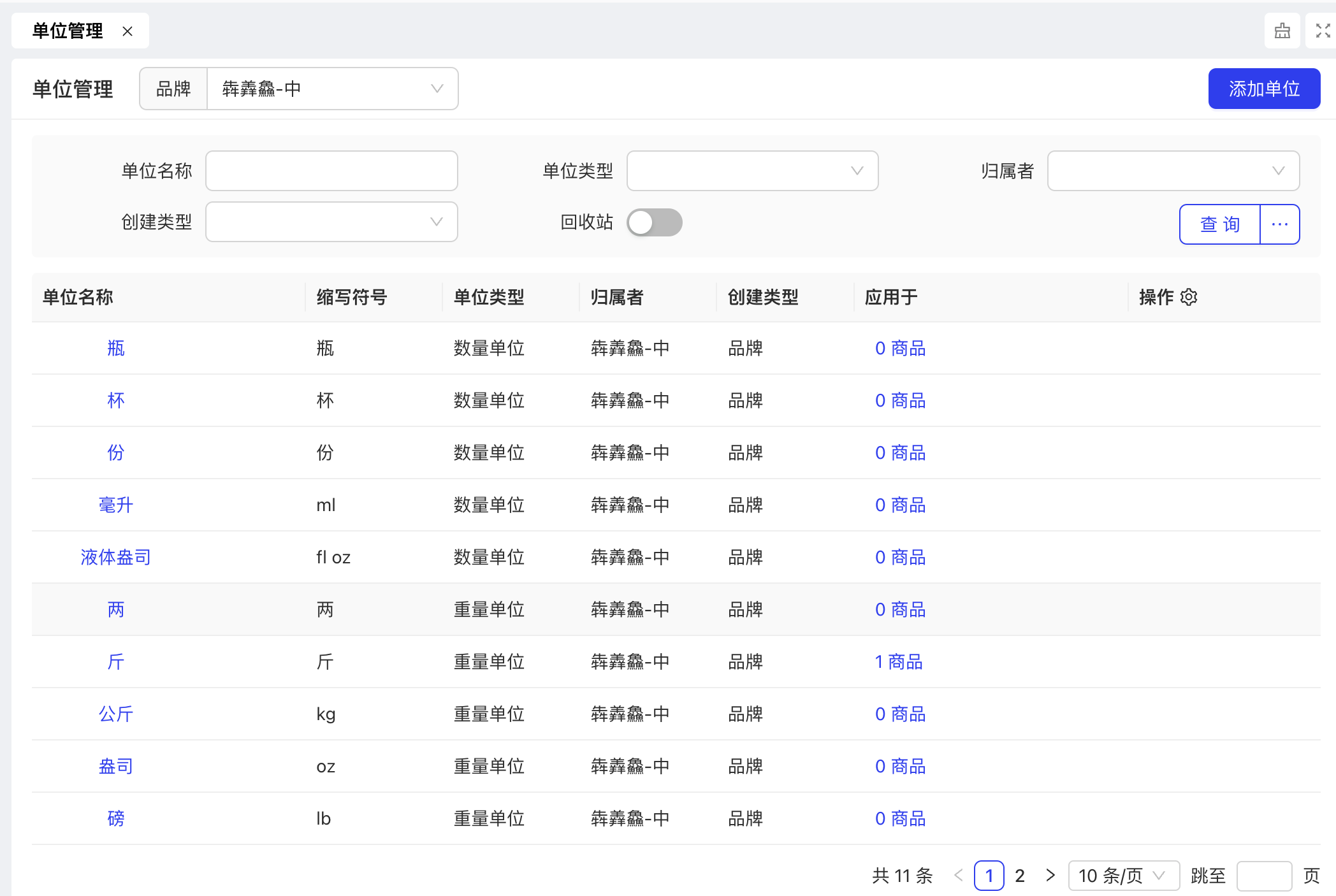Click 0 商品 link in 磅 row
This screenshot has height=896, width=1336.
(x=900, y=818)
